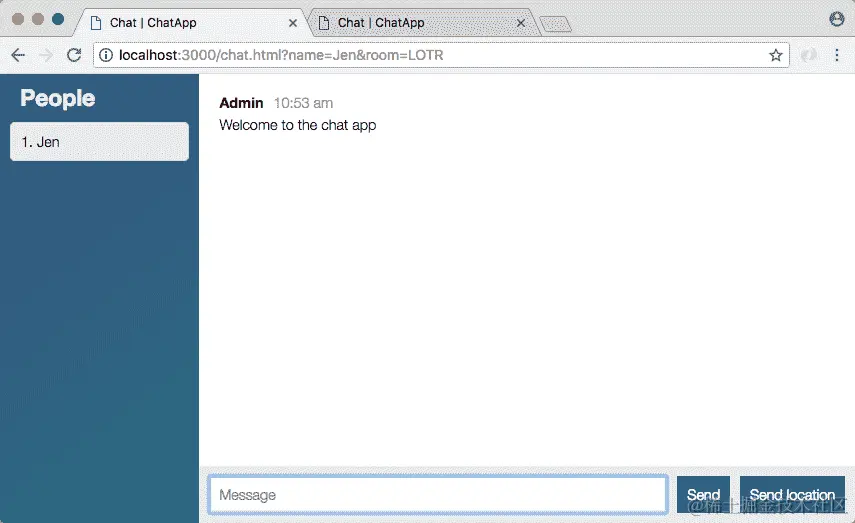Open a new browser tab
855x523 pixels.
click(555, 24)
